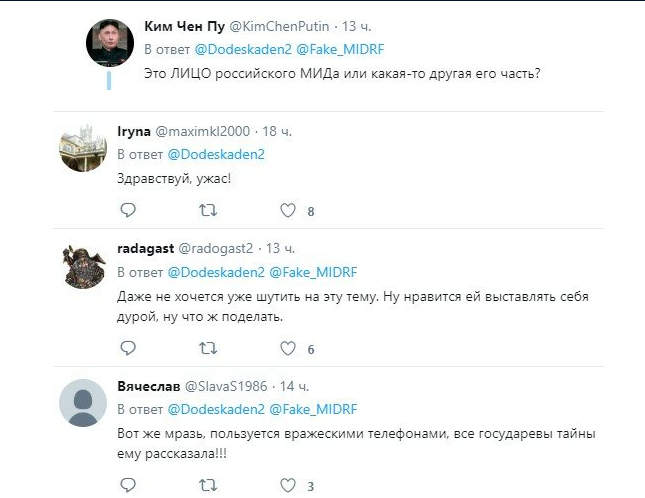This screenshot has width=645, height=498.
Task: Open Ким Чен Пу profile avatar
Action: pyautogui.click(x=110, y=43)
